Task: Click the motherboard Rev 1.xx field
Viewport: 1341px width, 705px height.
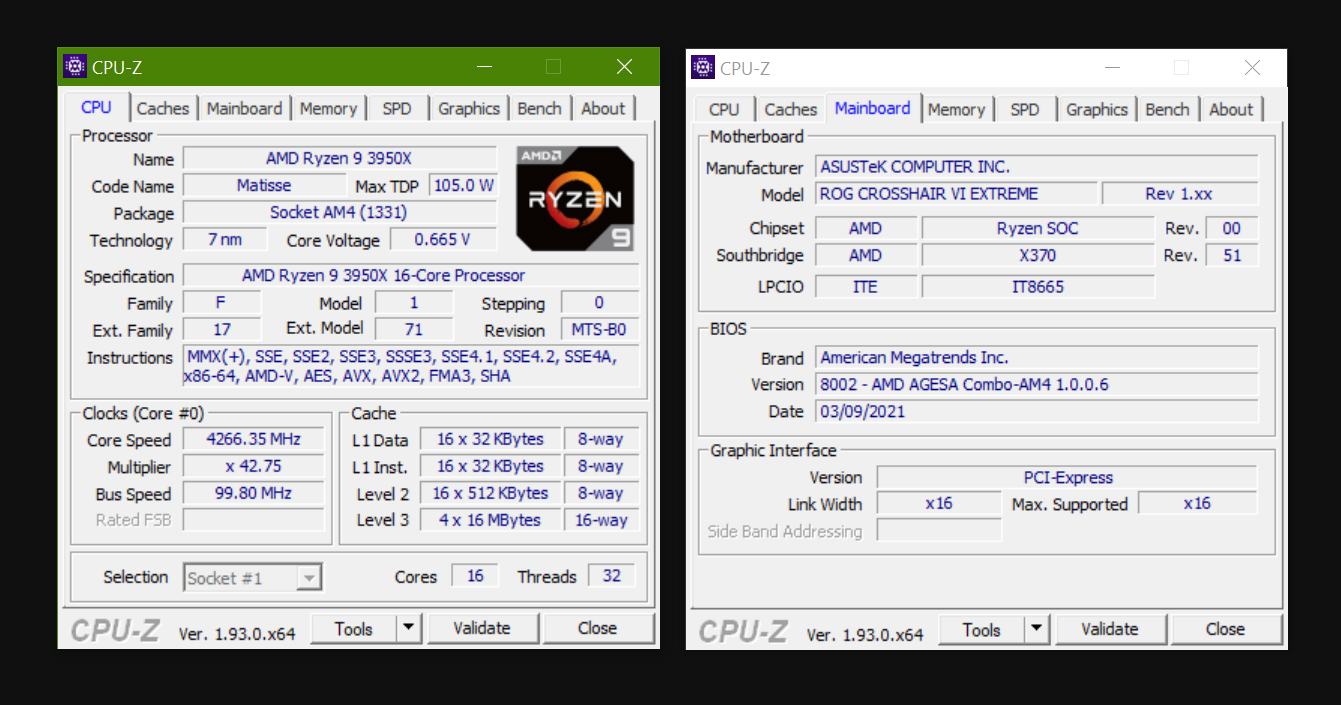Action: click(x=1180, y=194)
